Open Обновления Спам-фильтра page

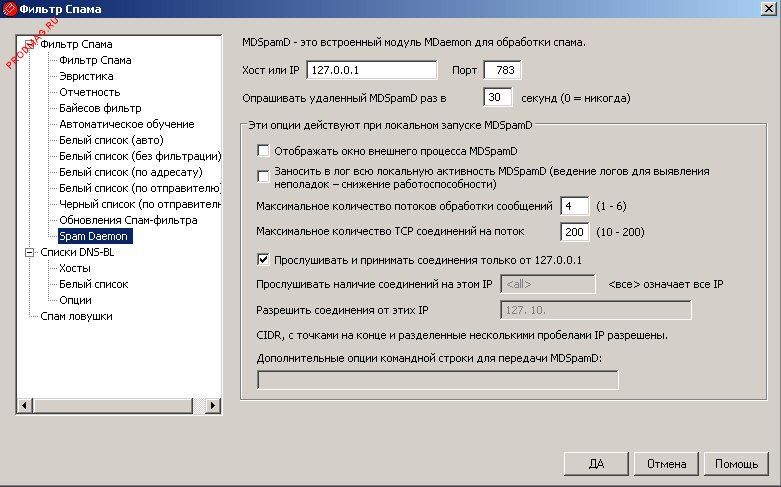128,220
